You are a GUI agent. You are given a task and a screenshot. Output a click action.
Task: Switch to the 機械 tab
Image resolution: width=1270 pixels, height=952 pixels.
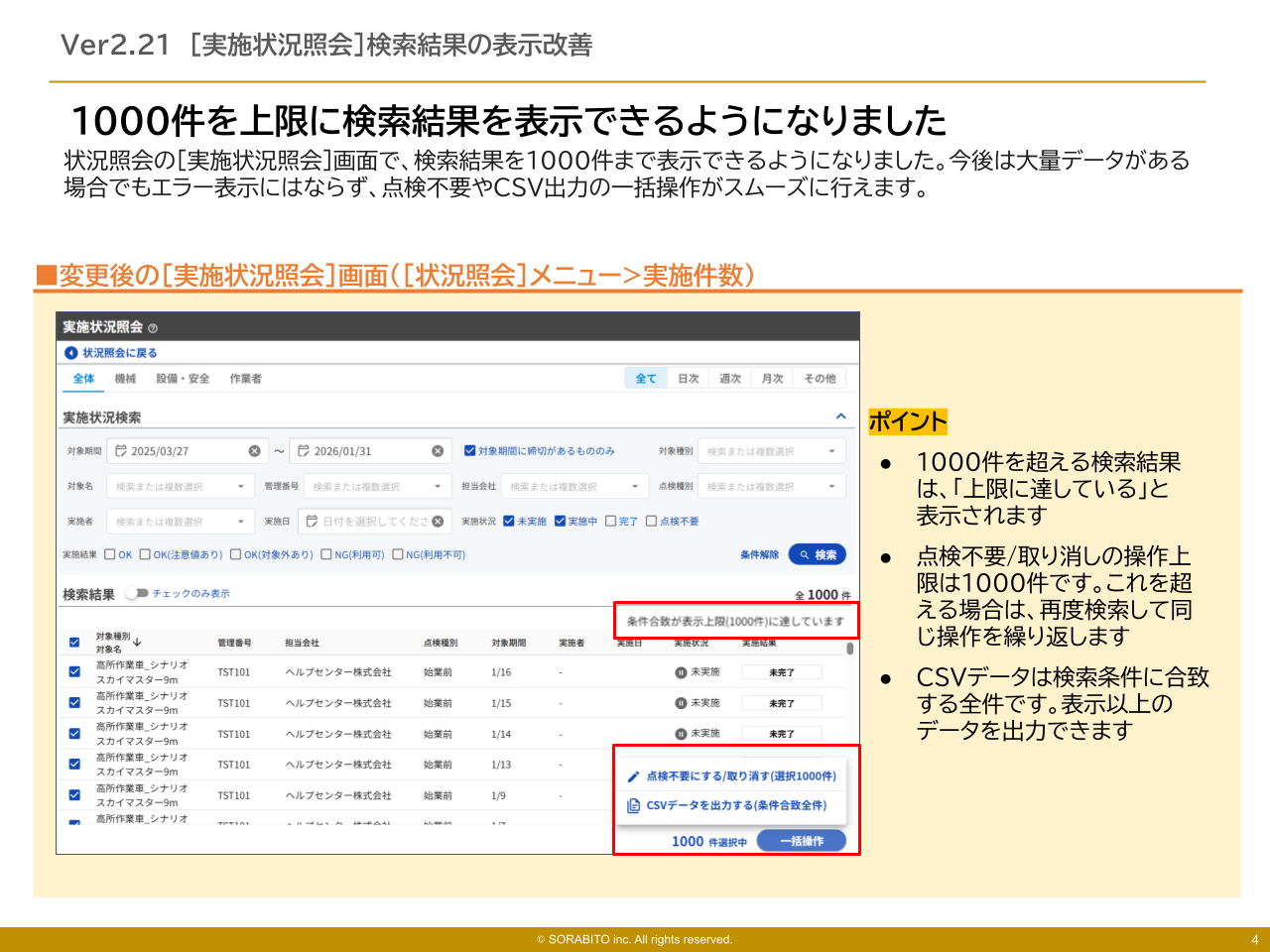click(125, 379)
